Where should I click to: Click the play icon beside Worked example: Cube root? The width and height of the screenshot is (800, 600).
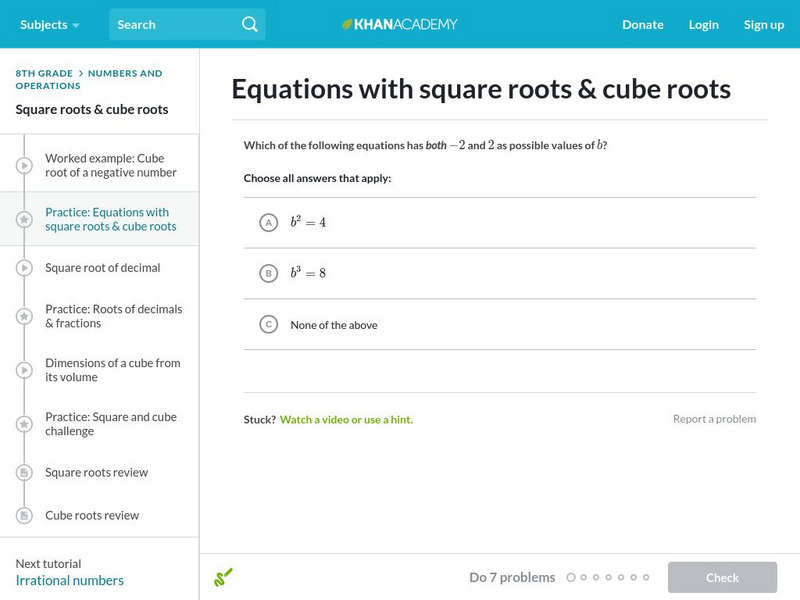24,165
